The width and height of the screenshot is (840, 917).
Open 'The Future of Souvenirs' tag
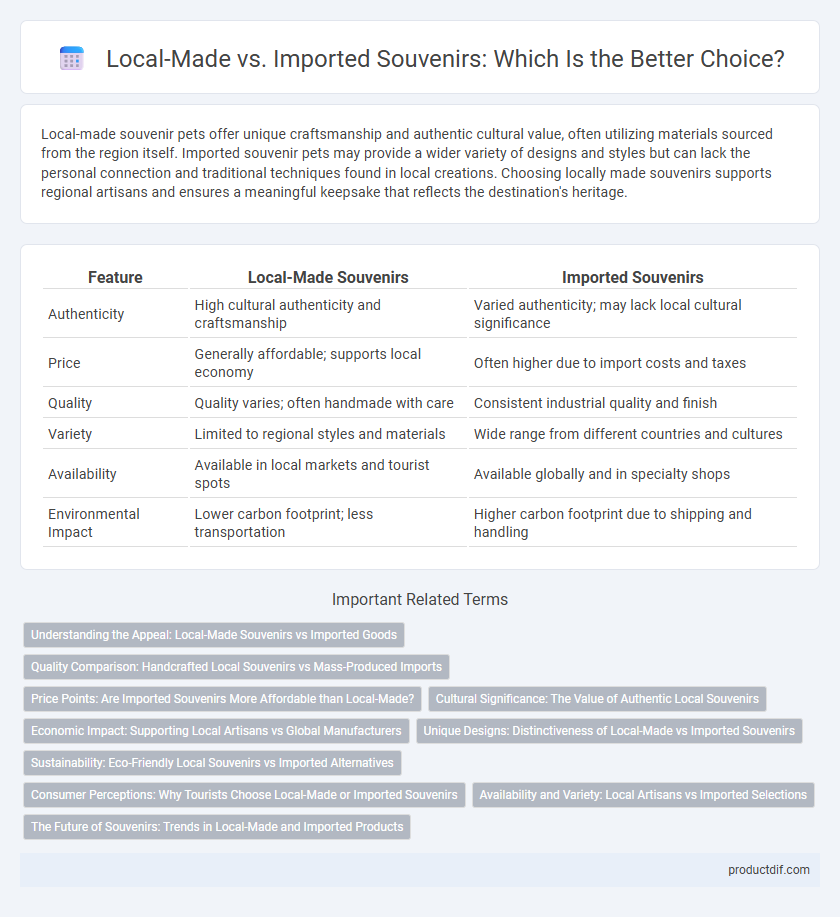[x=217, y=827]
